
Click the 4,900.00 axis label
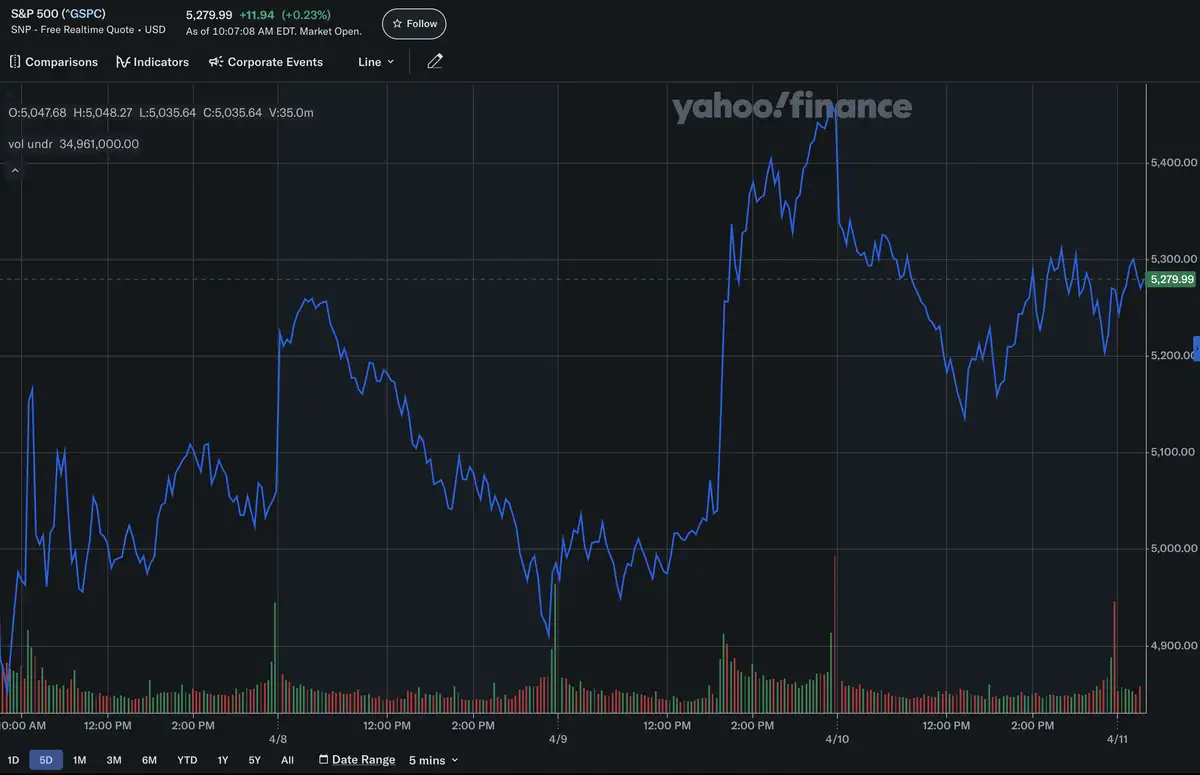tap(1174, 646)
